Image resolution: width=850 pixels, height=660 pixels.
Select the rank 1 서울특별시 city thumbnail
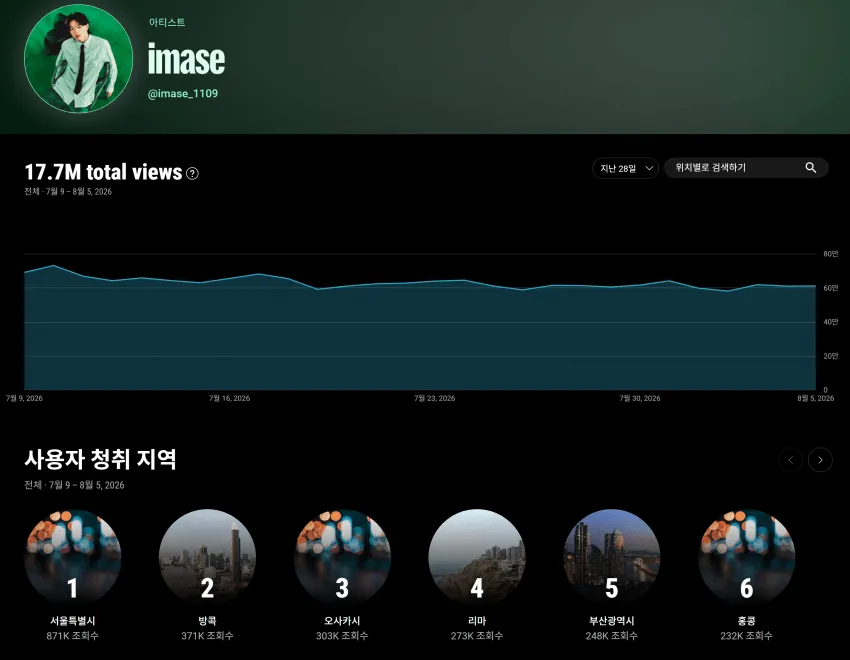point(73,557)
